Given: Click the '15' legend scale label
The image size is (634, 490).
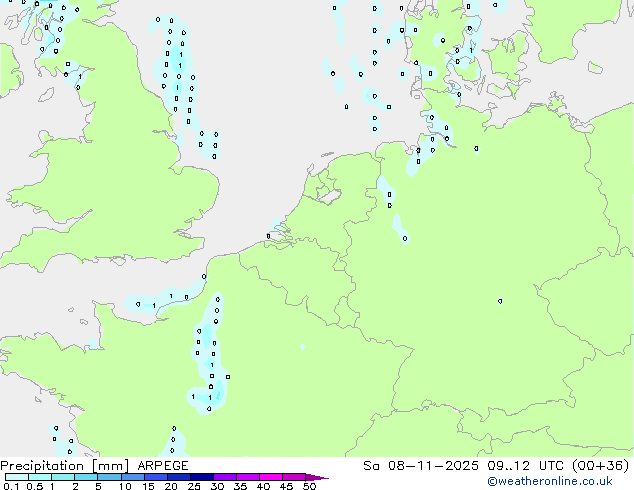Looking at the screenshot, I should tap(148, 486).
